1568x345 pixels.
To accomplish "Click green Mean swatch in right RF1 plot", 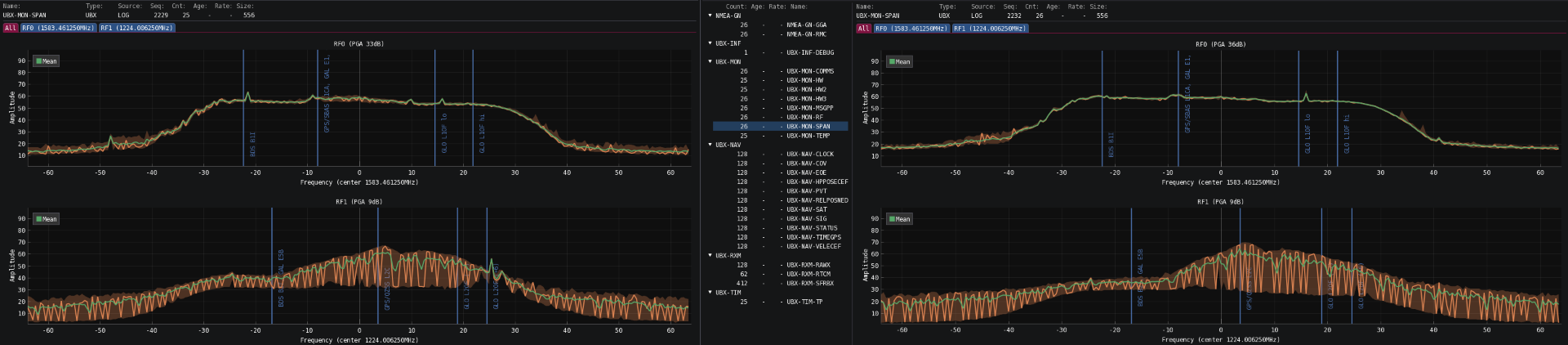I will pos(891,219).
